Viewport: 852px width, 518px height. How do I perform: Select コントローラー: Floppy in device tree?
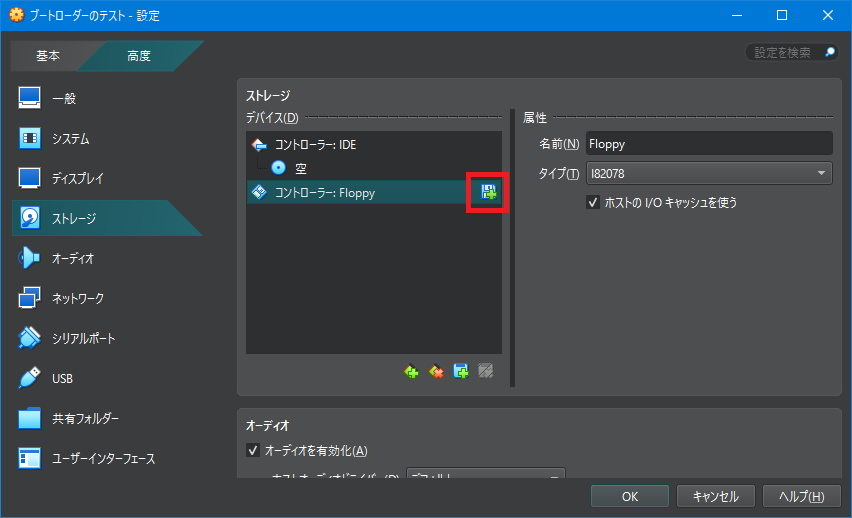(x=374, y=192)
